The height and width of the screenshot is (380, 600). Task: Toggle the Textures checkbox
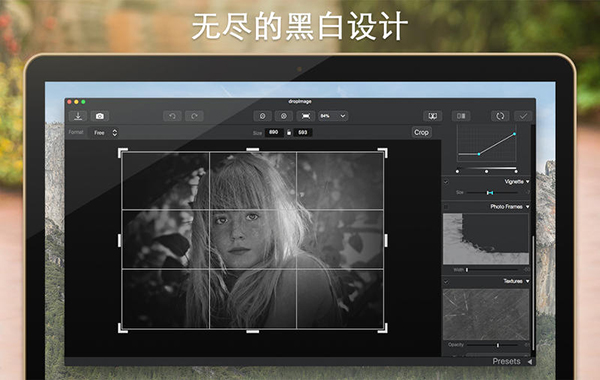click(x=446, y=282)
